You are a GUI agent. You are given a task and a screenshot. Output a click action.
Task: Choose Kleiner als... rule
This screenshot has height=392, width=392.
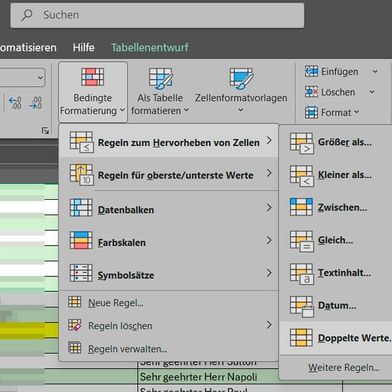tap(336, 175)
